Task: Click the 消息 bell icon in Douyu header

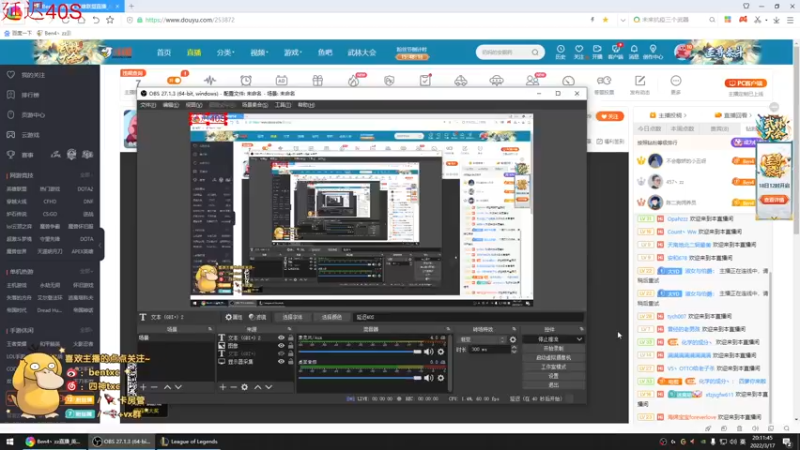Action: [x=634, y=49]
